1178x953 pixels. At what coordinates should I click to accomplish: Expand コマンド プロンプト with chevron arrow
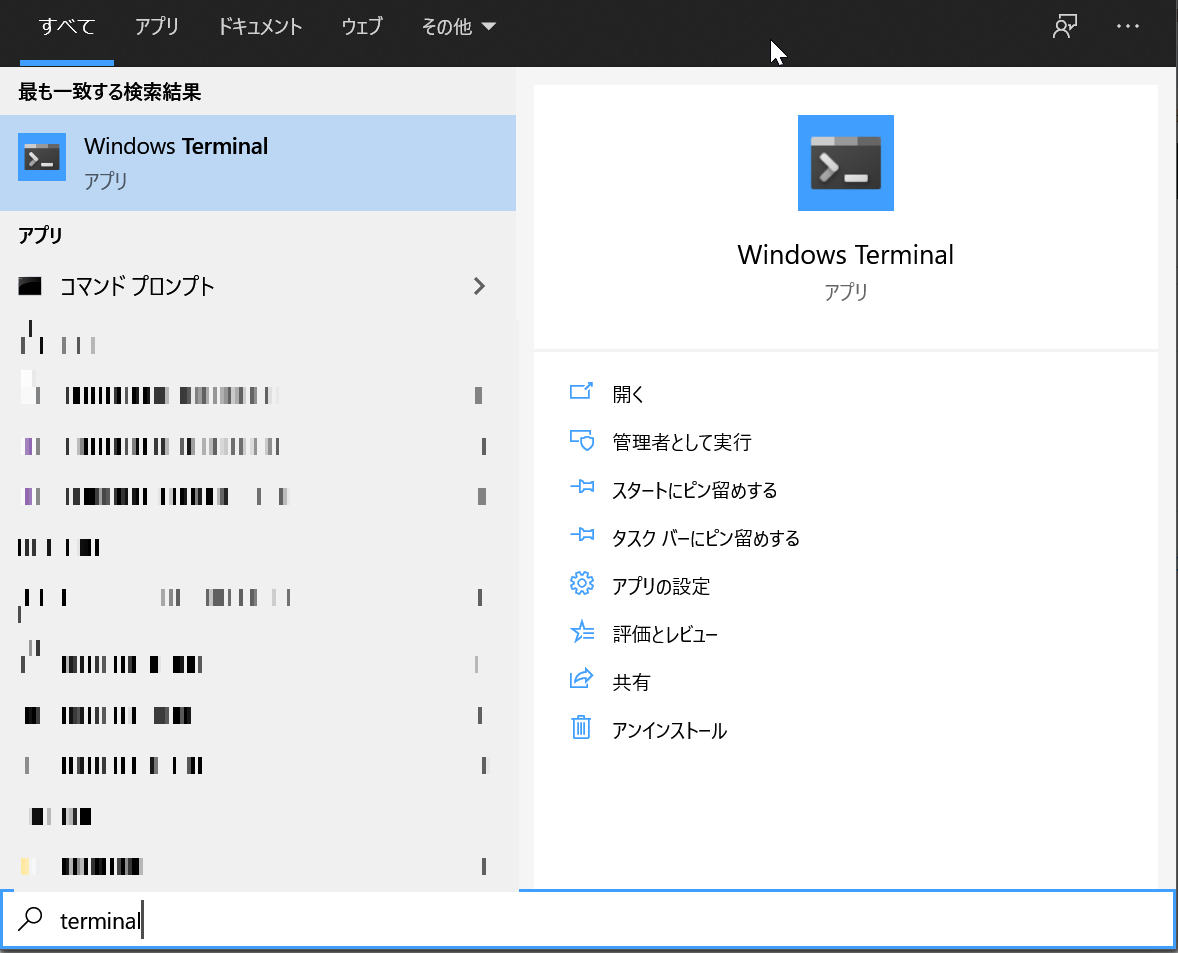point(479,286)
